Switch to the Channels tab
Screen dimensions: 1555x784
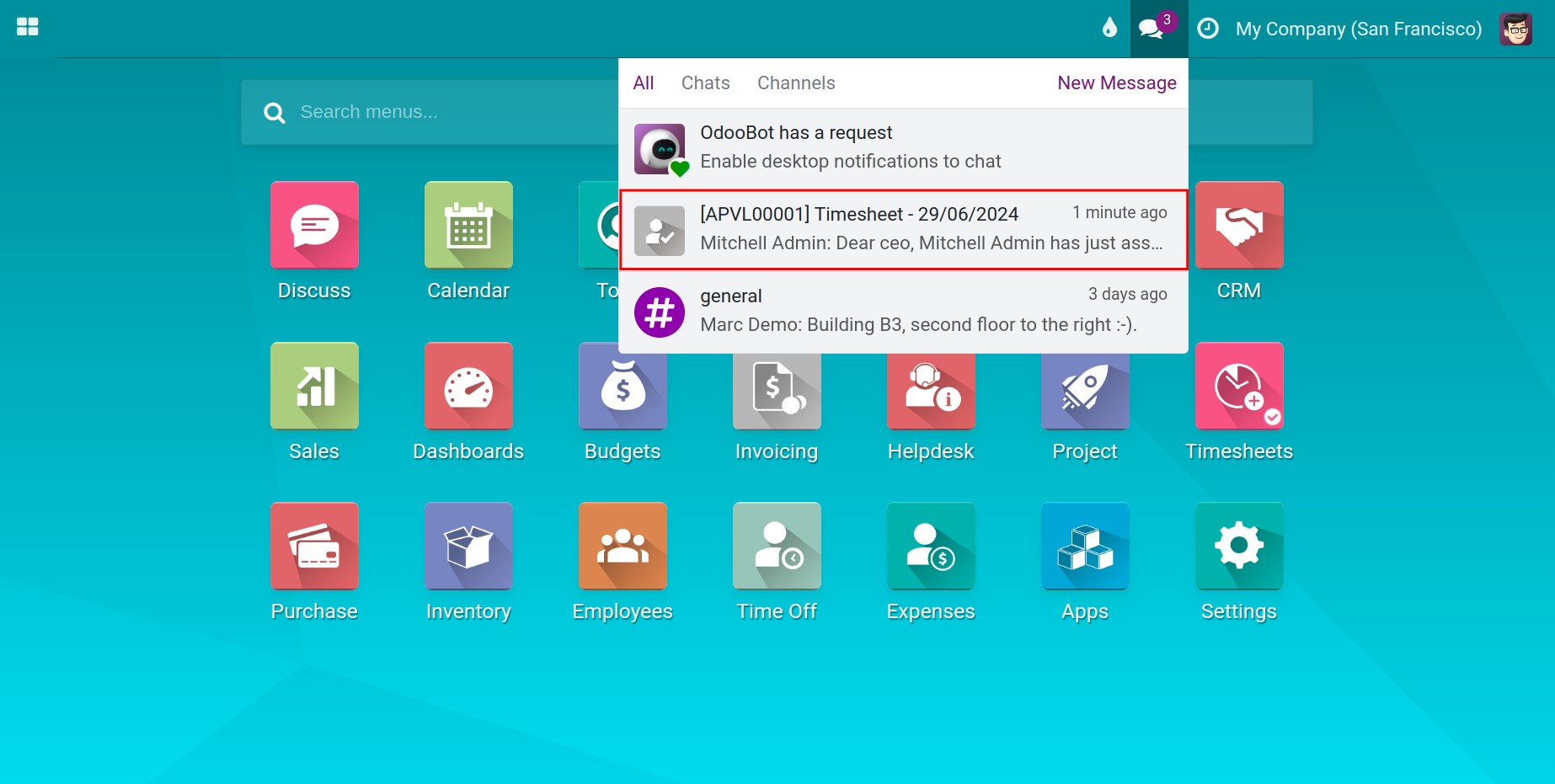(796, 83)
